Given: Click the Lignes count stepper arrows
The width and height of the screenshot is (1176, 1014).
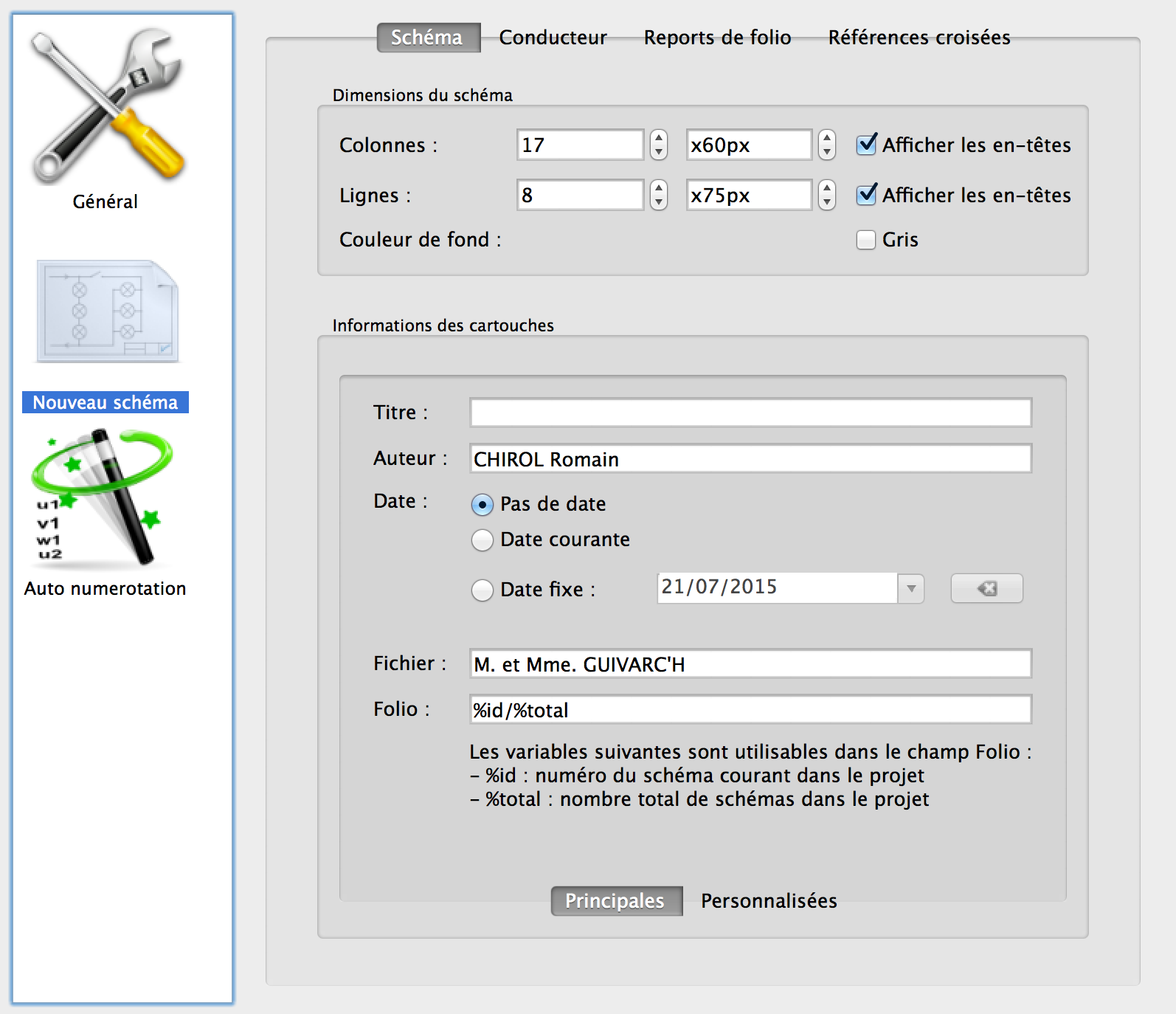Looking at the screenshot, I should point(659,195).
